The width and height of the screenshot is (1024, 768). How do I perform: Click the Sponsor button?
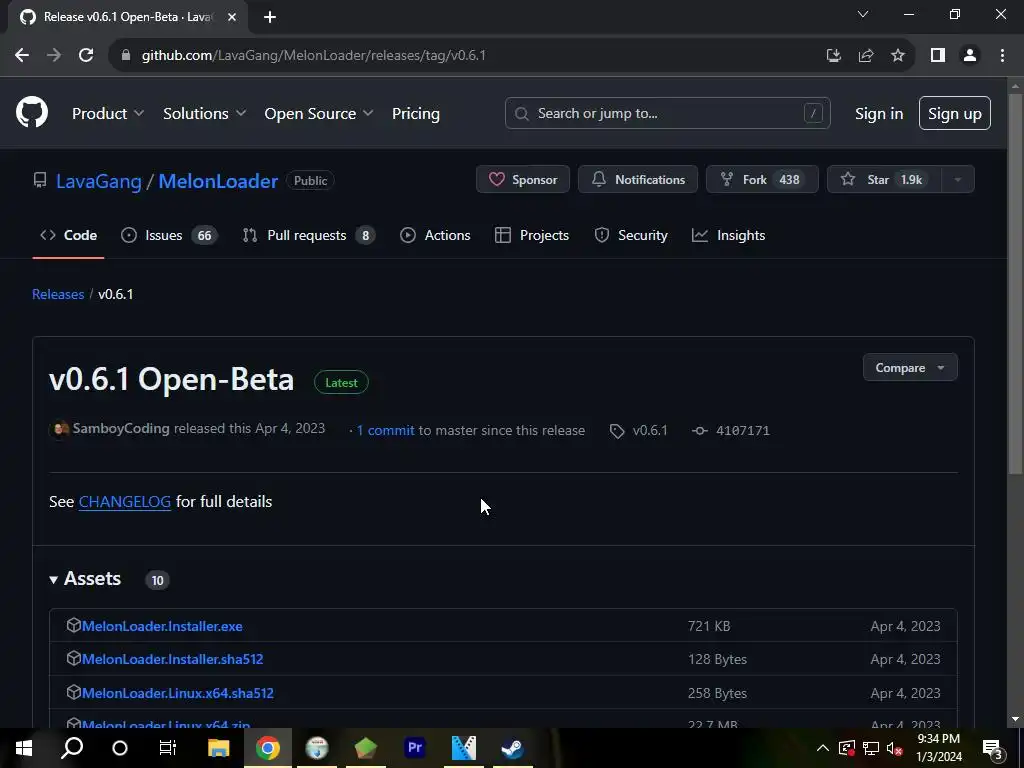[523, 180]
